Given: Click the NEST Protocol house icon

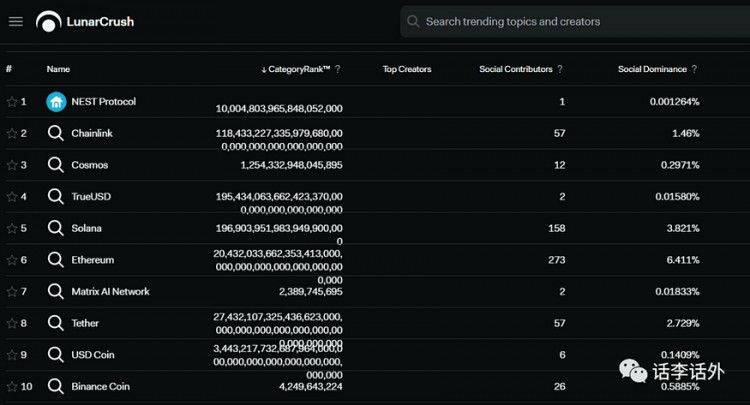Looking at the screenshot, I should [x=56, y=102].
